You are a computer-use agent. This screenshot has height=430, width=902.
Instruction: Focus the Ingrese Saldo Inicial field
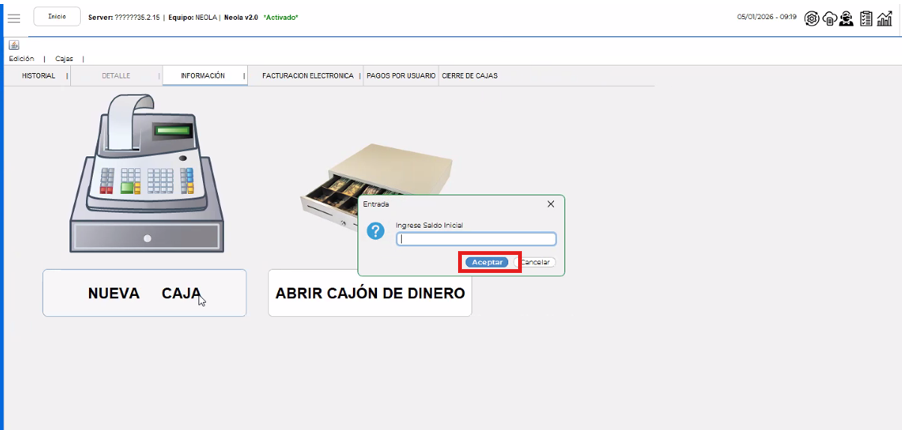point(476,239)
